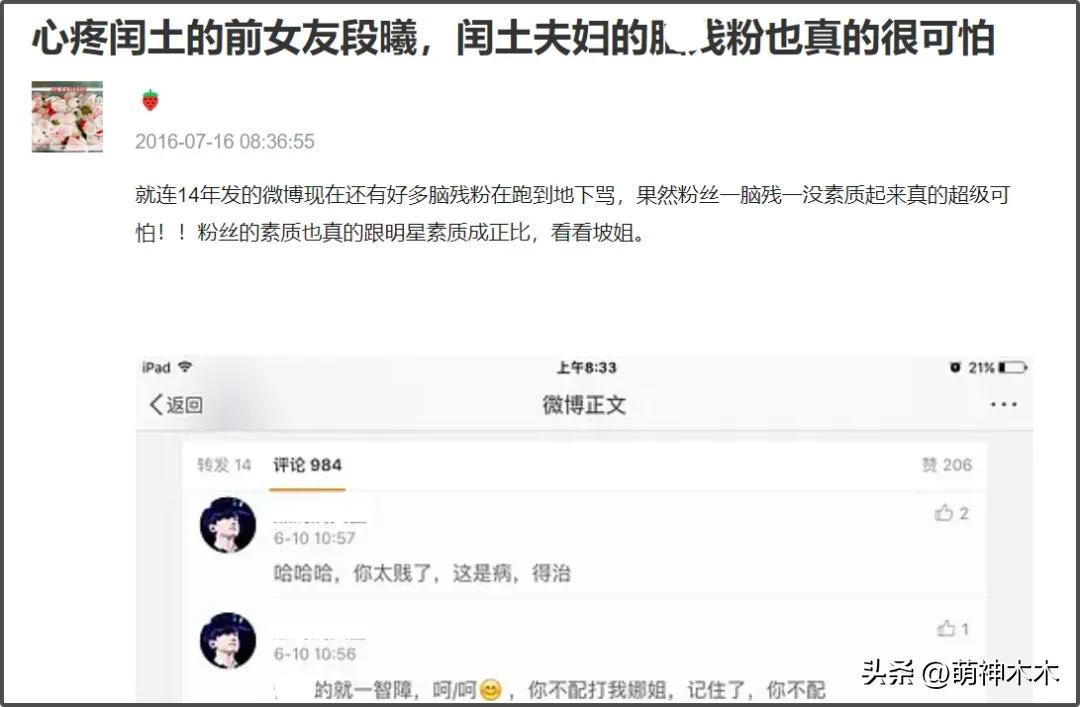The width and height of the screenshot is (1080, 707).
Task: Open the 赞 206 tab
Action: [947, 465]
